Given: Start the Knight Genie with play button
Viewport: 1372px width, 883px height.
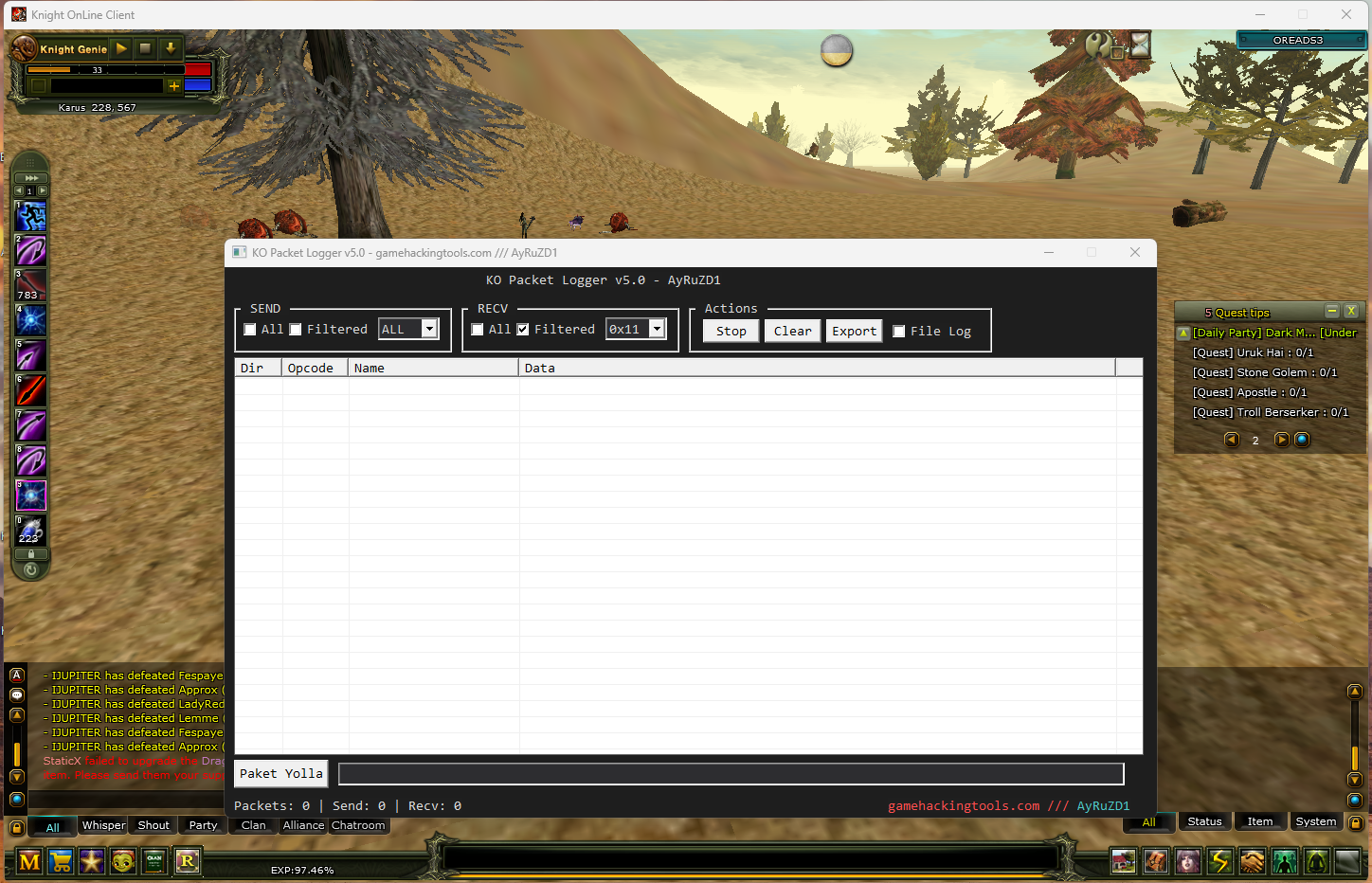Looking at the screenshot, I should (x=121, y=48).
